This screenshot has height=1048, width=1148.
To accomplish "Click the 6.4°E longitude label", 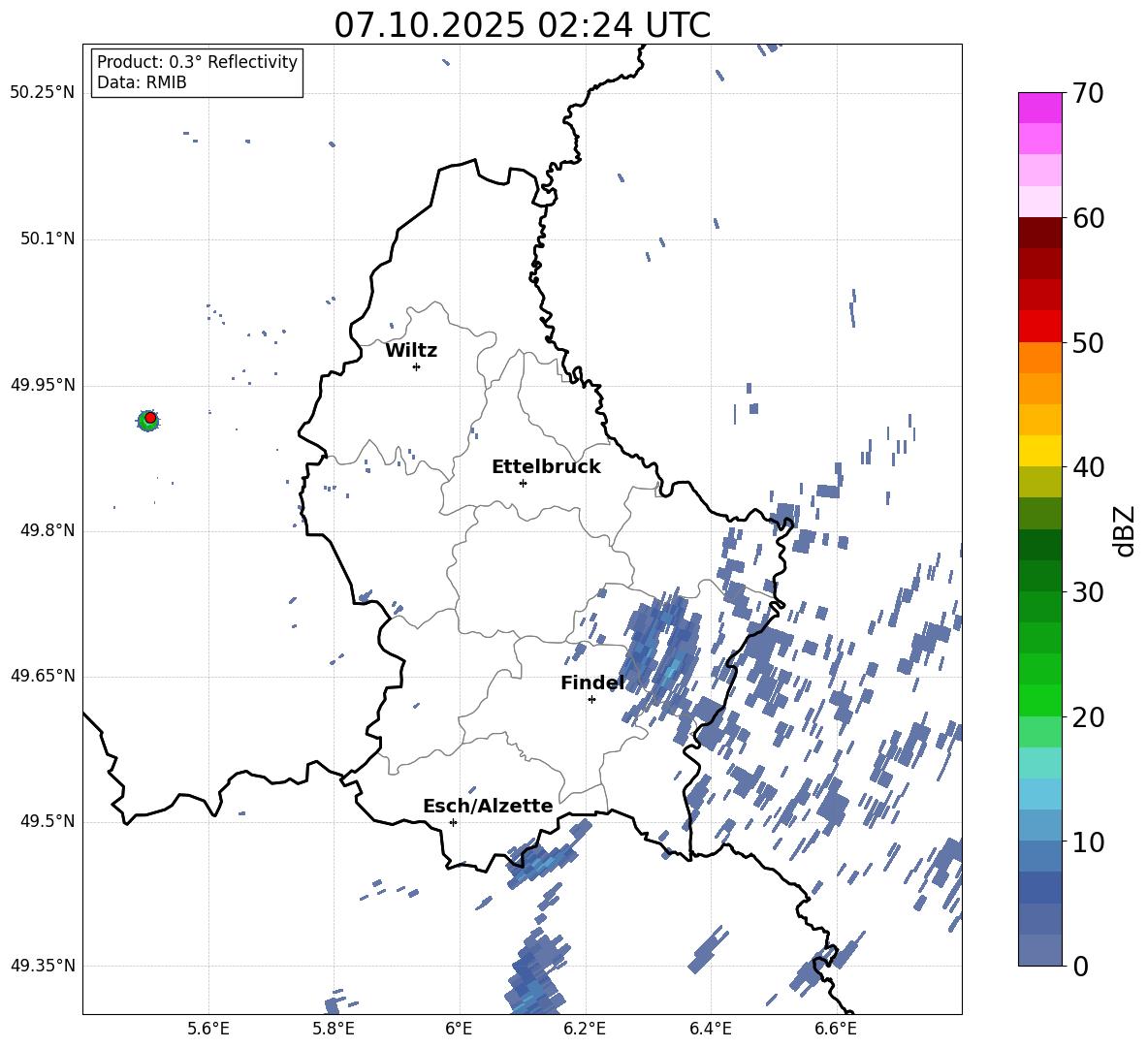I will click(x=710, y=1029).
